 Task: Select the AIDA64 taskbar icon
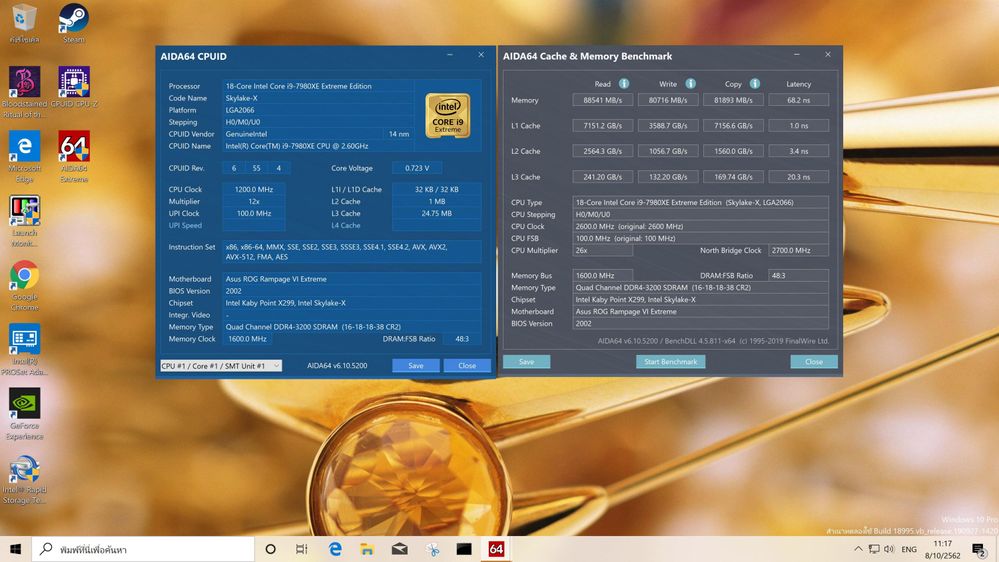tap(496, 549)
